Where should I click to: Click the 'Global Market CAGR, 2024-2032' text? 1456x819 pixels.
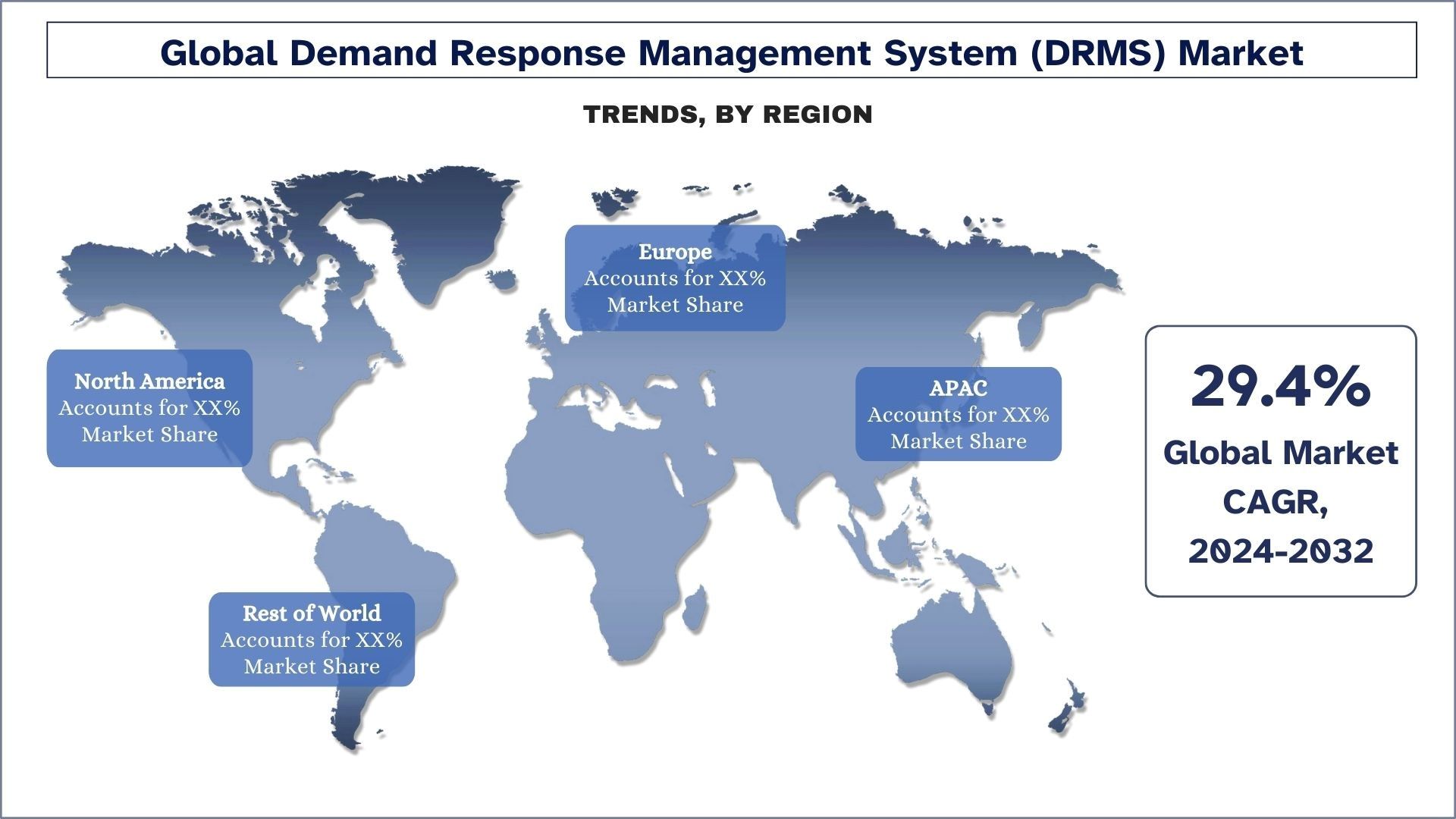click(x=1281, y=502)
